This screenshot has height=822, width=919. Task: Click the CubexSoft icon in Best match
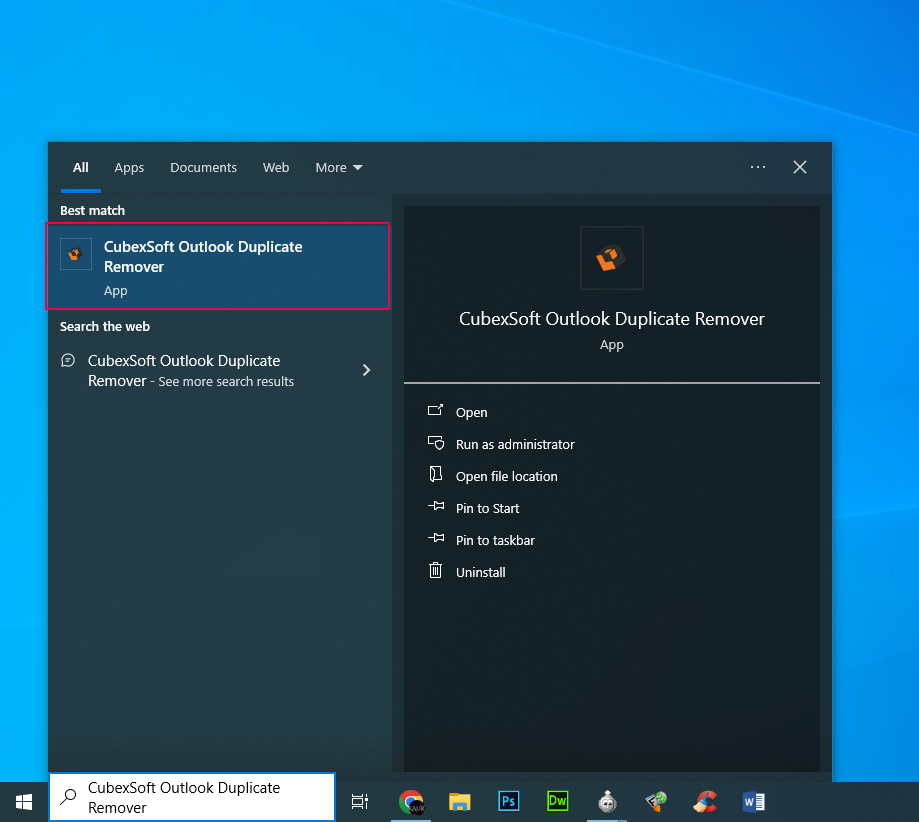pos(76,254)
